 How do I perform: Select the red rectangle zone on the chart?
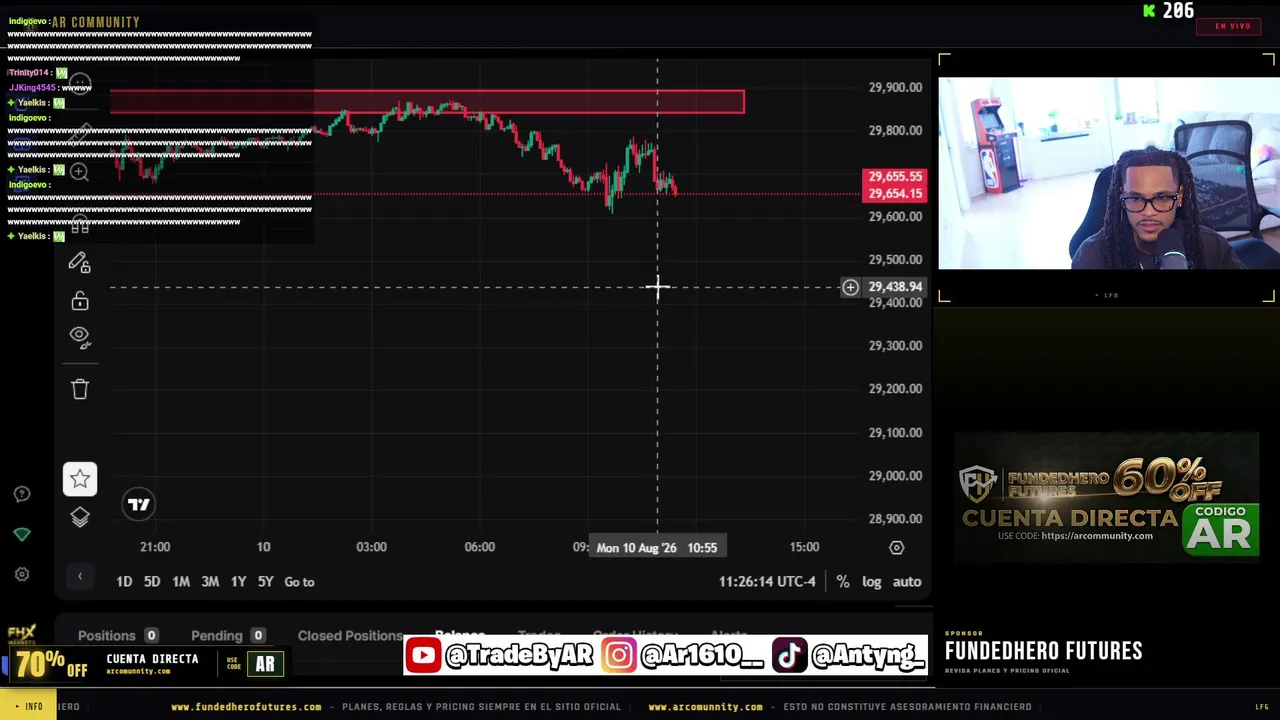point(427,101)
